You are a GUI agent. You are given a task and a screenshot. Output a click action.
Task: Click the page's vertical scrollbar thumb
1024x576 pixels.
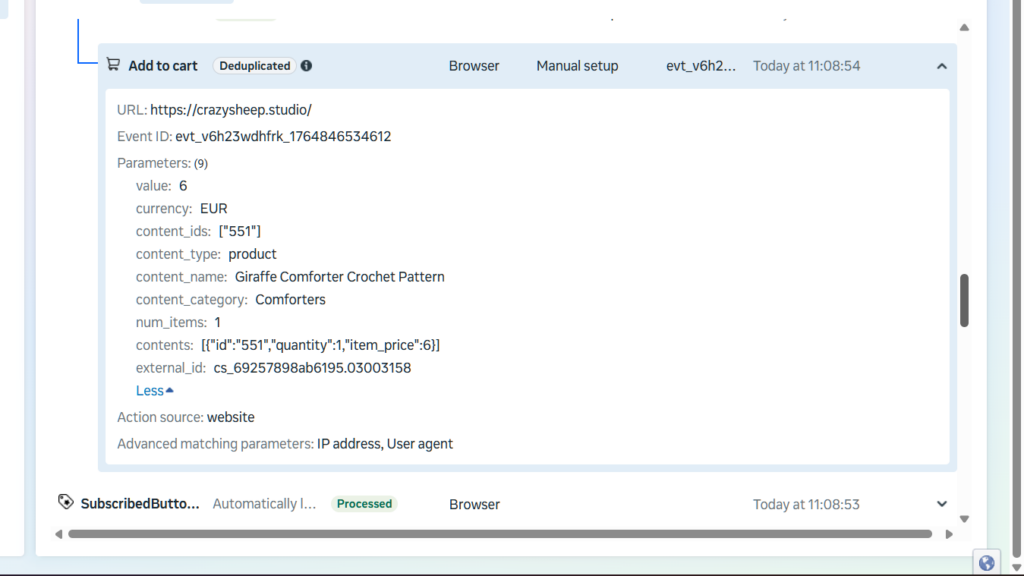(x=964, y=300)
